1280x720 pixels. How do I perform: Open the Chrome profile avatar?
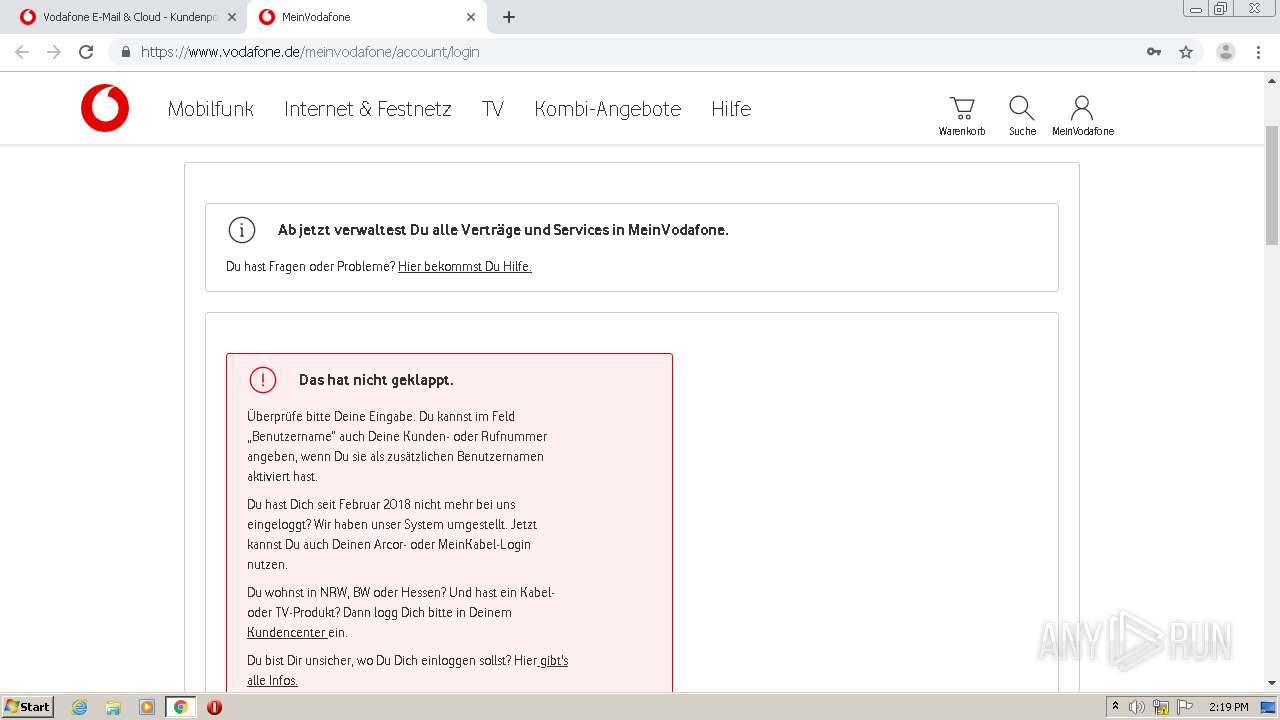point(1226,52)
